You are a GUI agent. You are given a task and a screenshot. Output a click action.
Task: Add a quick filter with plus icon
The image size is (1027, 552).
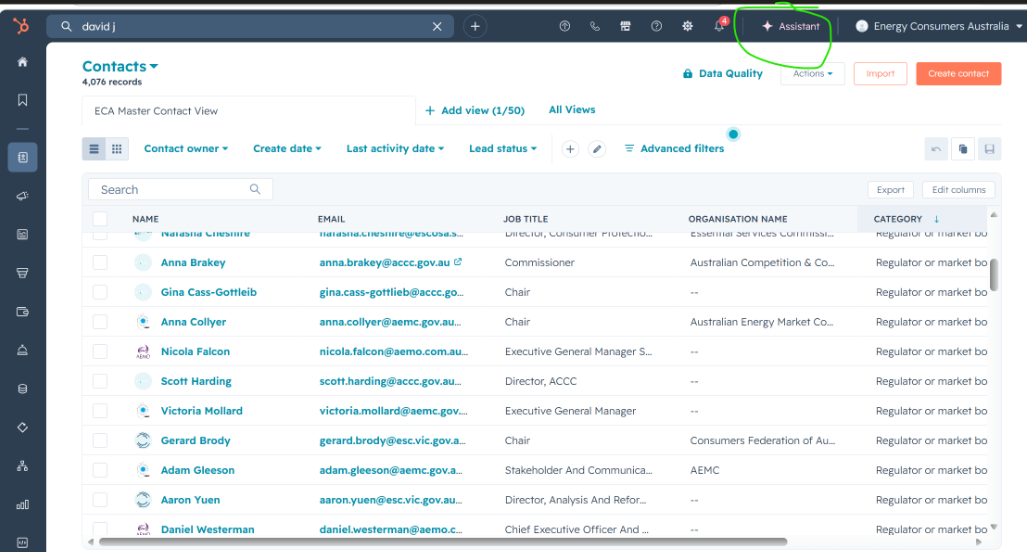click(x=570, y=149)
